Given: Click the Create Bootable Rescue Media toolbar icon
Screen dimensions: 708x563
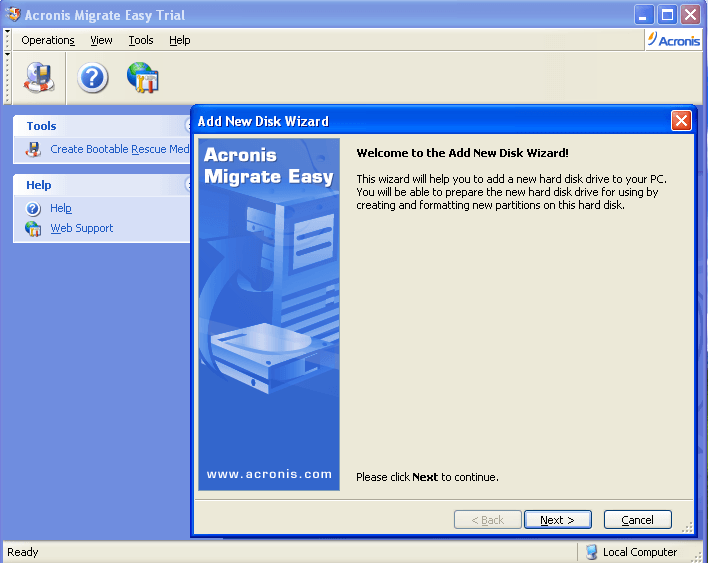Looking at the screenshot, I should tap(39, 78).
